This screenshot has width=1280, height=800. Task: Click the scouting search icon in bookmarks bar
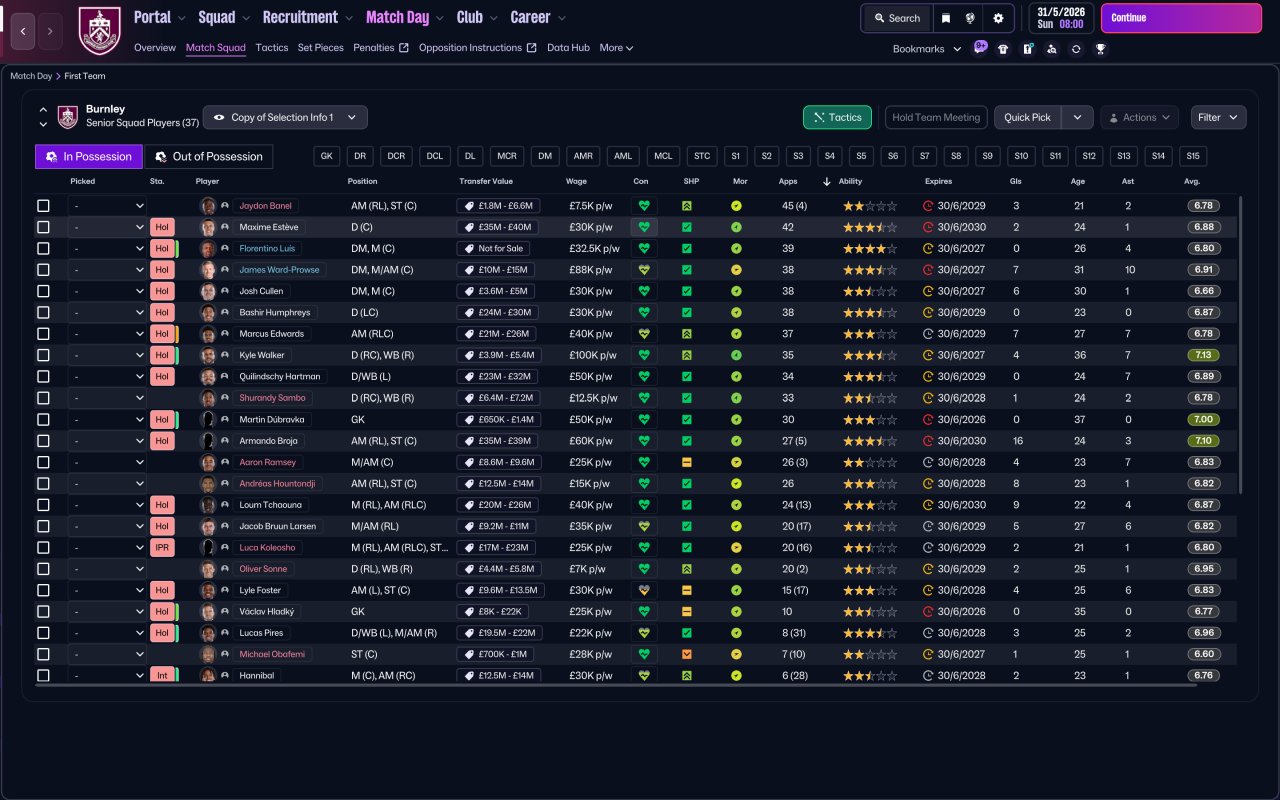(1051, 48)
